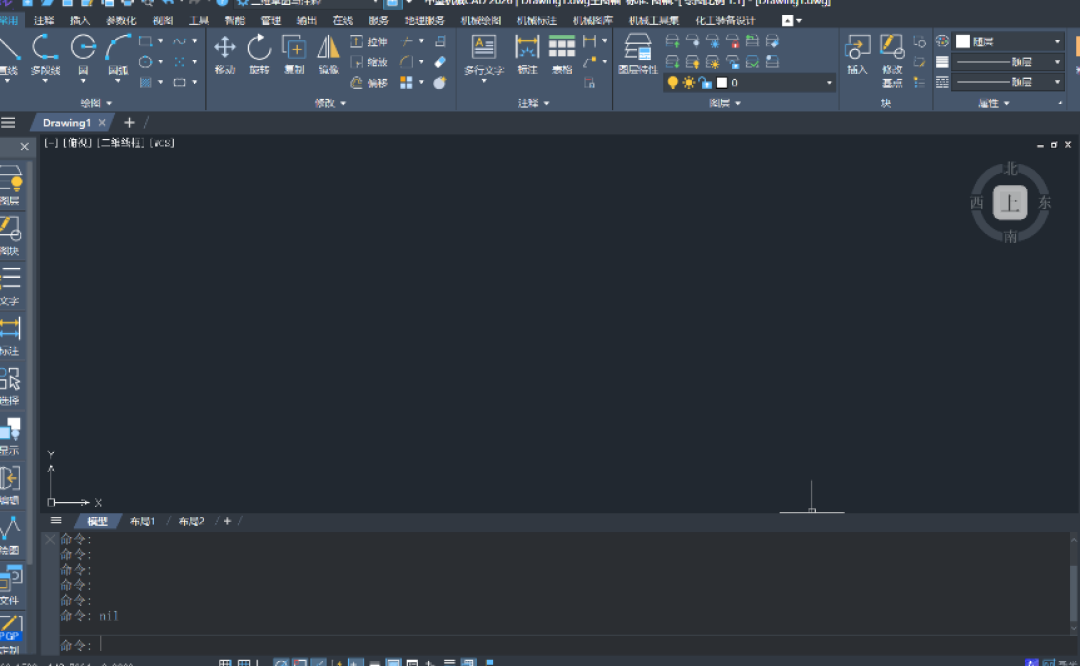
Task: Select the 移动 (Move) tool
Action: pyautogui.click(x=225, y=54)
